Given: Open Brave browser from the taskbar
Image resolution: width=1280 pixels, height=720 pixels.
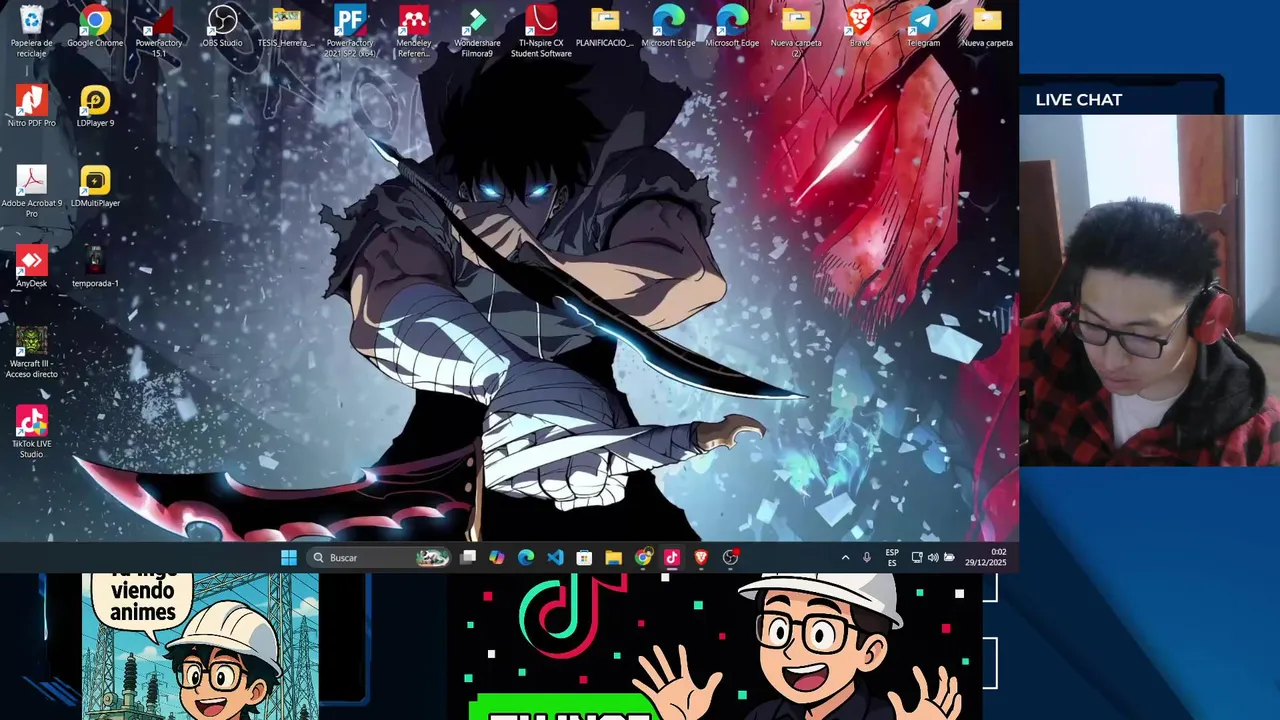Looking at the screenshot, I should pos(701,558).
